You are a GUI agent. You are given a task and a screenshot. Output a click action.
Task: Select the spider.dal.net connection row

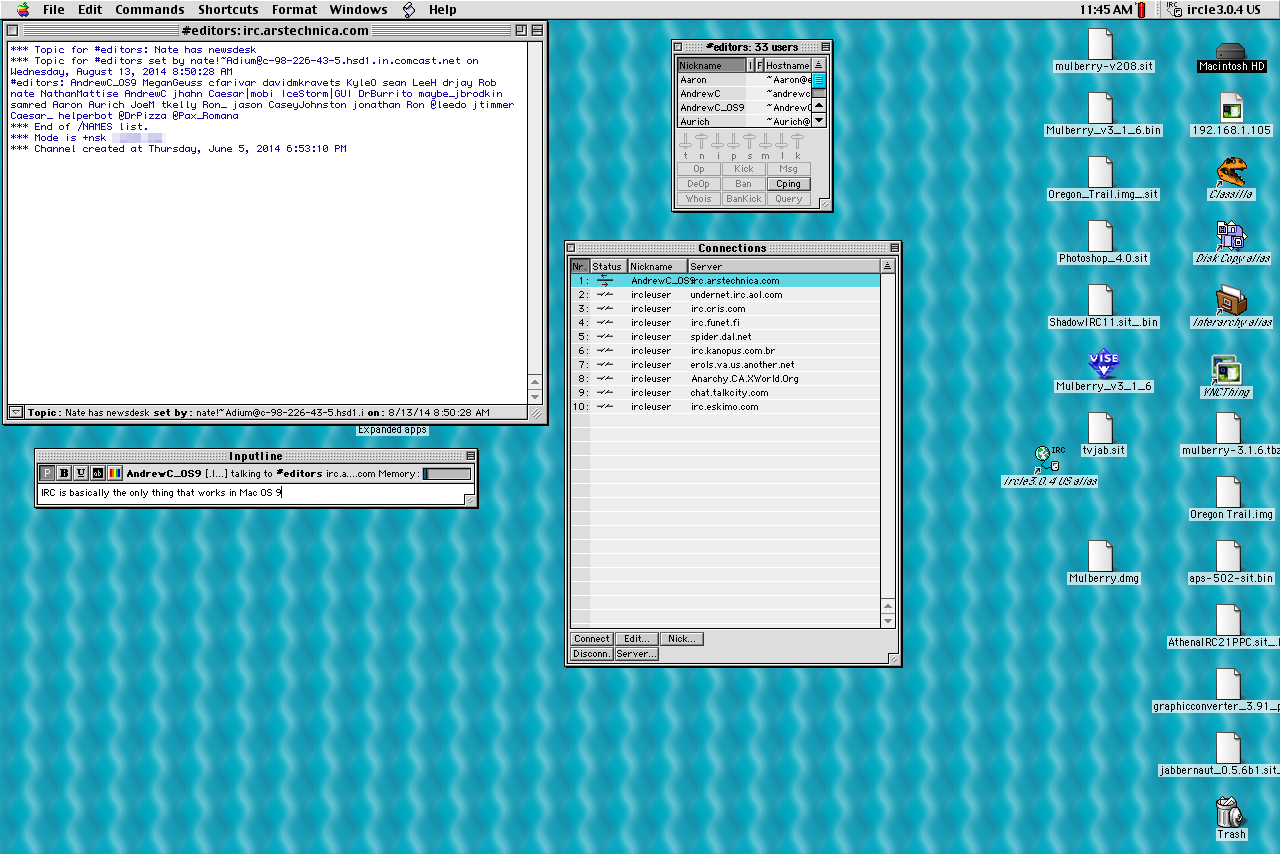[725, 337]
